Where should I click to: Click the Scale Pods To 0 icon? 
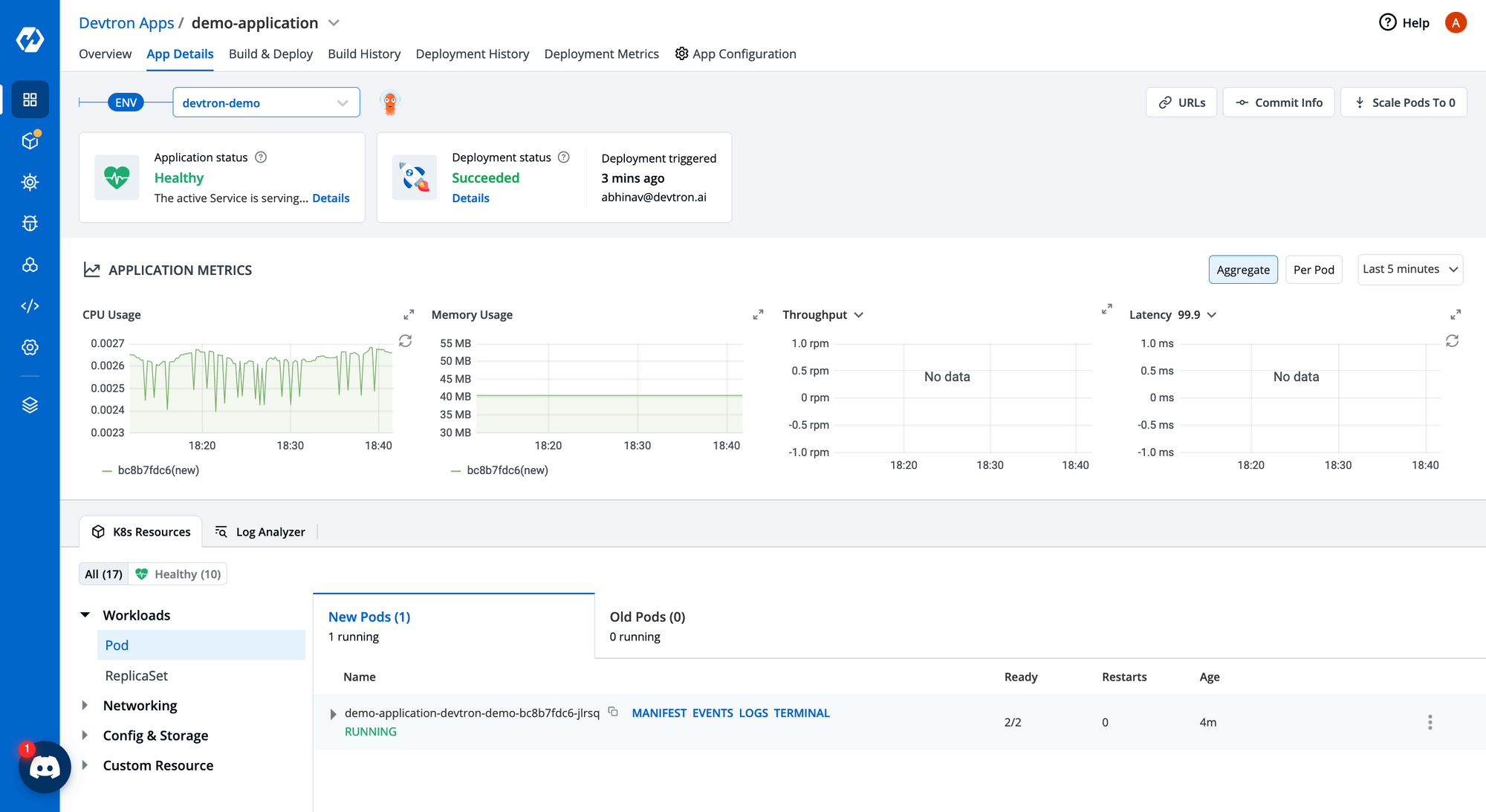[x=1360, y=102]
